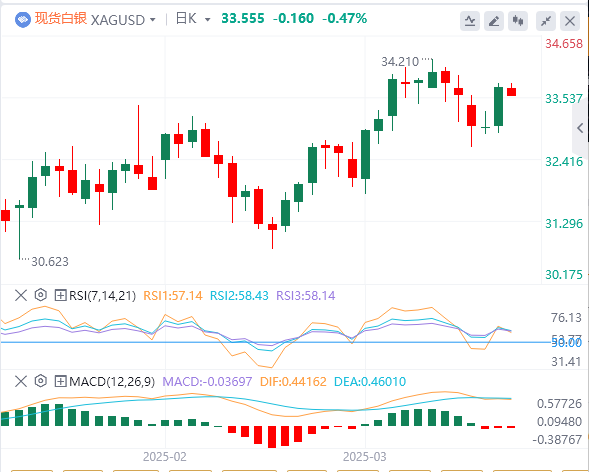589x472 pixels.
Task: Click the current price 33.555
Action: [243, 18]
